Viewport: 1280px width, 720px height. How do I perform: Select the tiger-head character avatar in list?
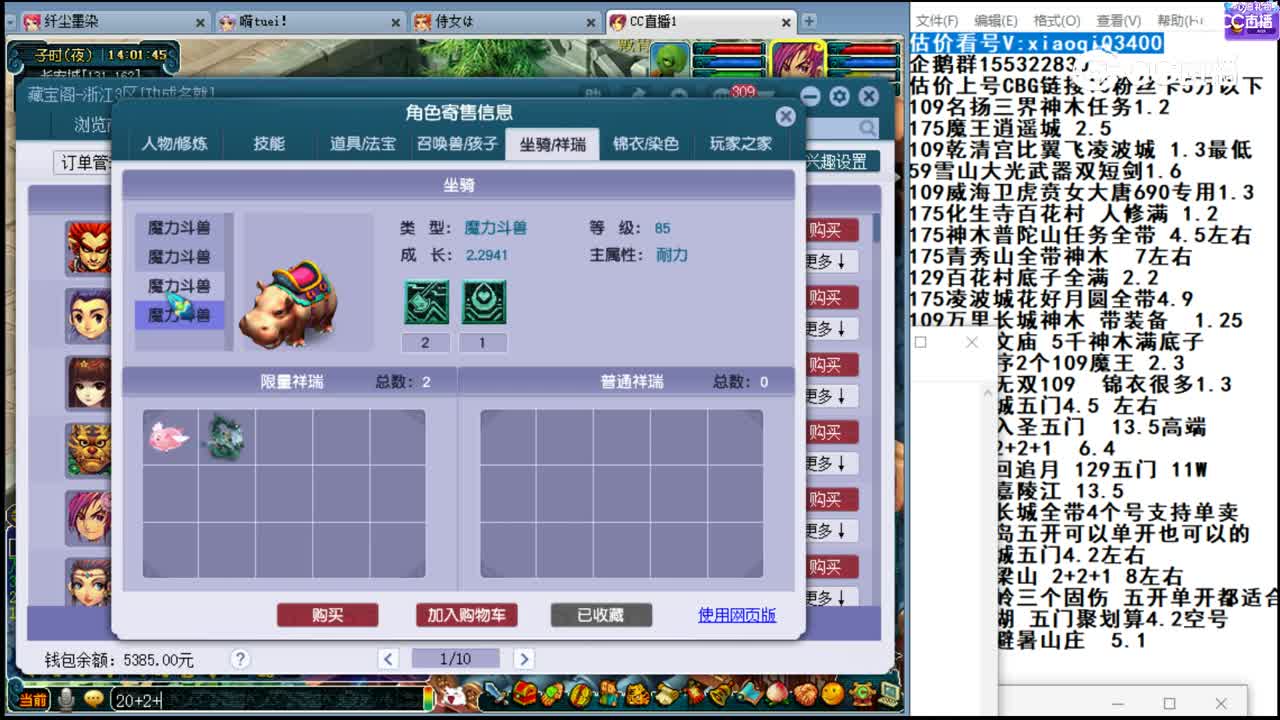[x=88, y=449]
